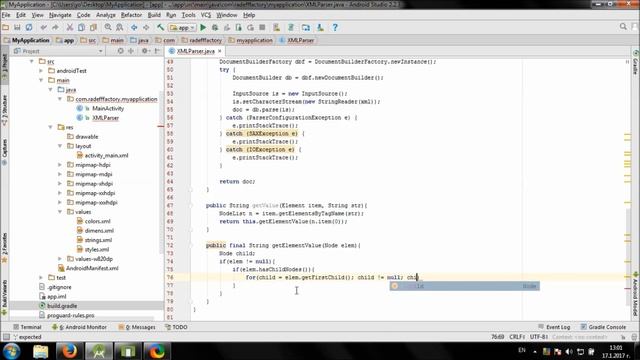Screen dimensions: 640x360
Task: Click the Redo toolbar arrow
Action: 55,27
